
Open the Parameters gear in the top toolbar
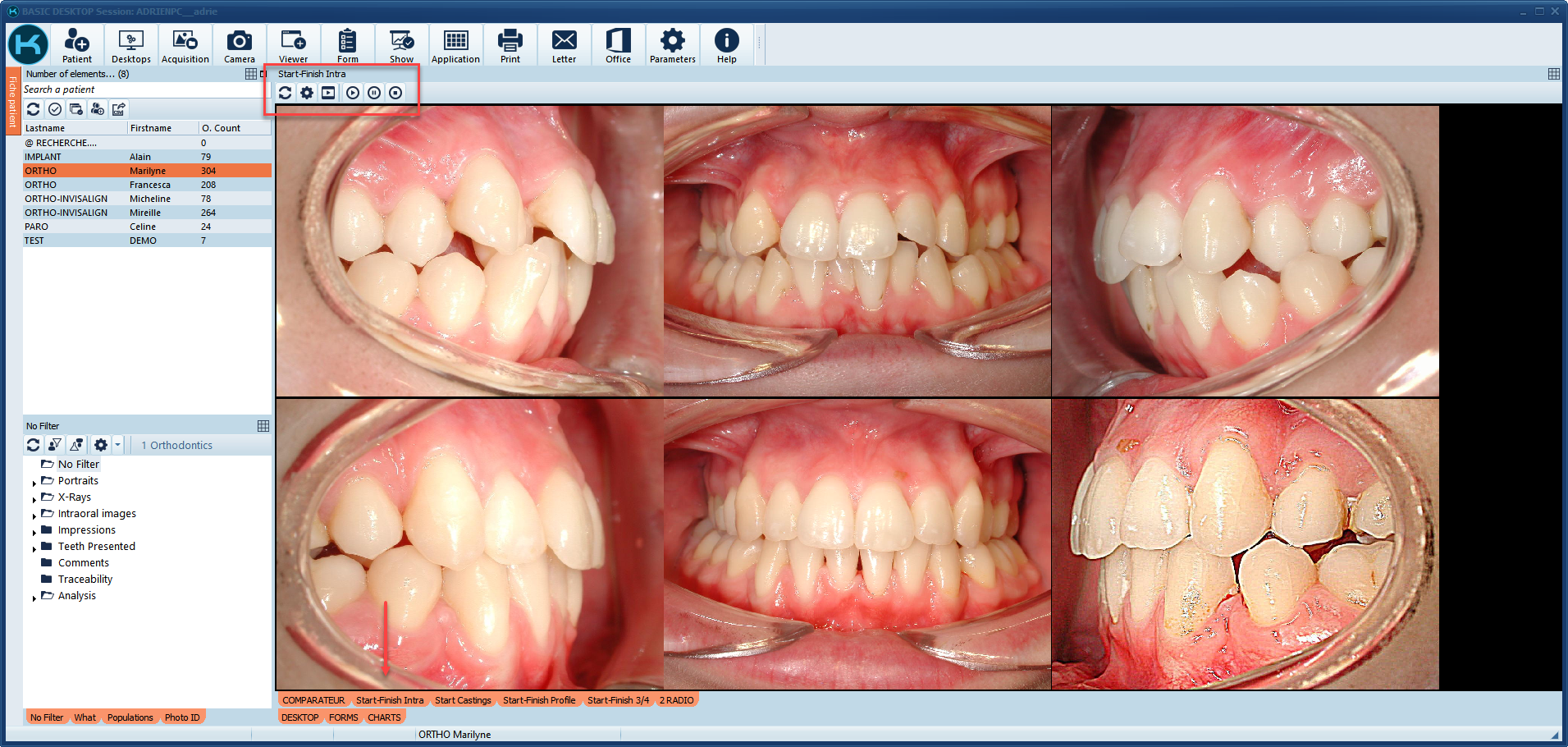(x=672, y=45)
